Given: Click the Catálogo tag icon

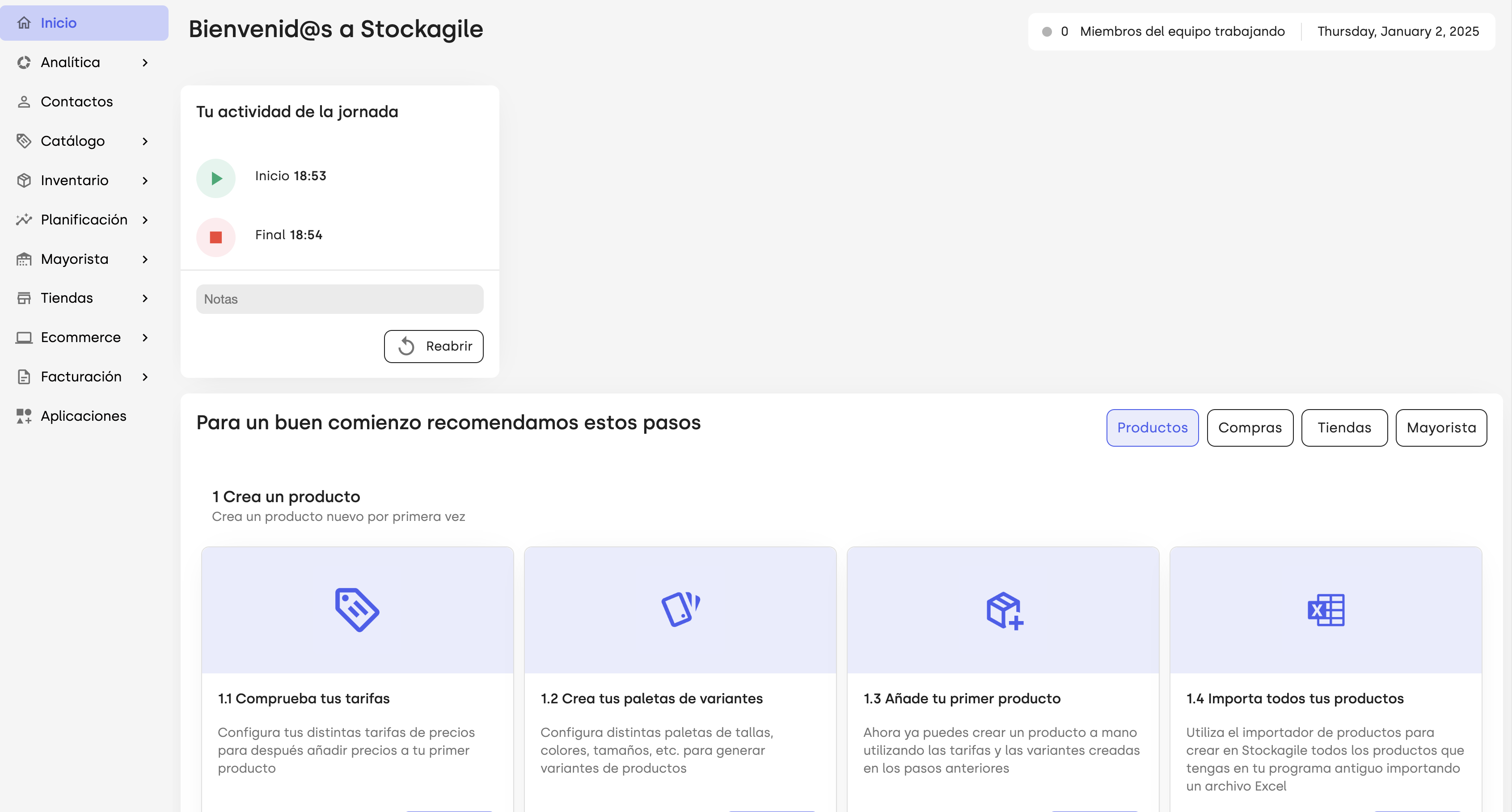Looking at the screenshot, I should (24, 141).
